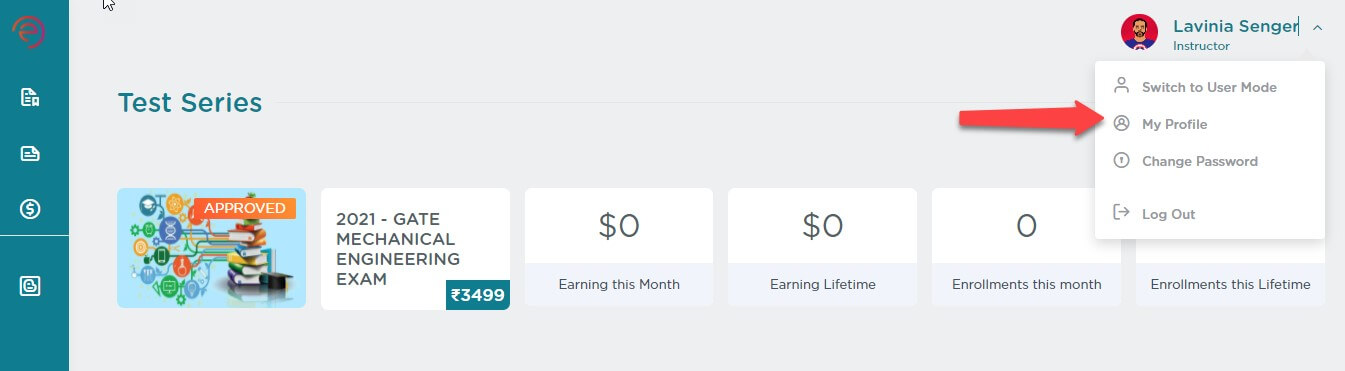Click the My Profile circle user icon
1345x371 pixels.
(x=1121, y=124)
